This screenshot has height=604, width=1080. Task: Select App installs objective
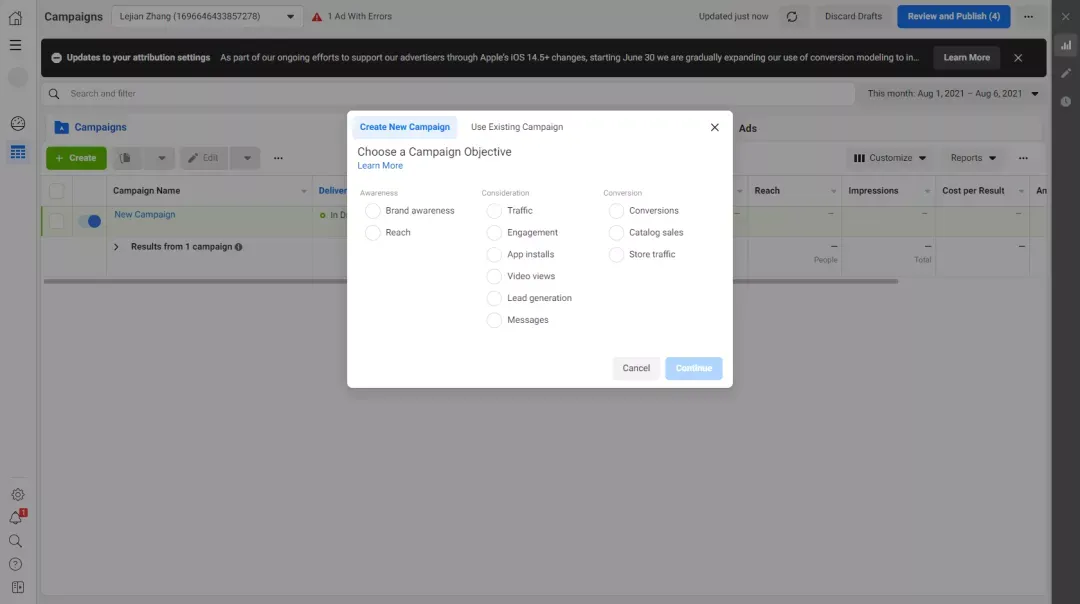click(494, 255)
